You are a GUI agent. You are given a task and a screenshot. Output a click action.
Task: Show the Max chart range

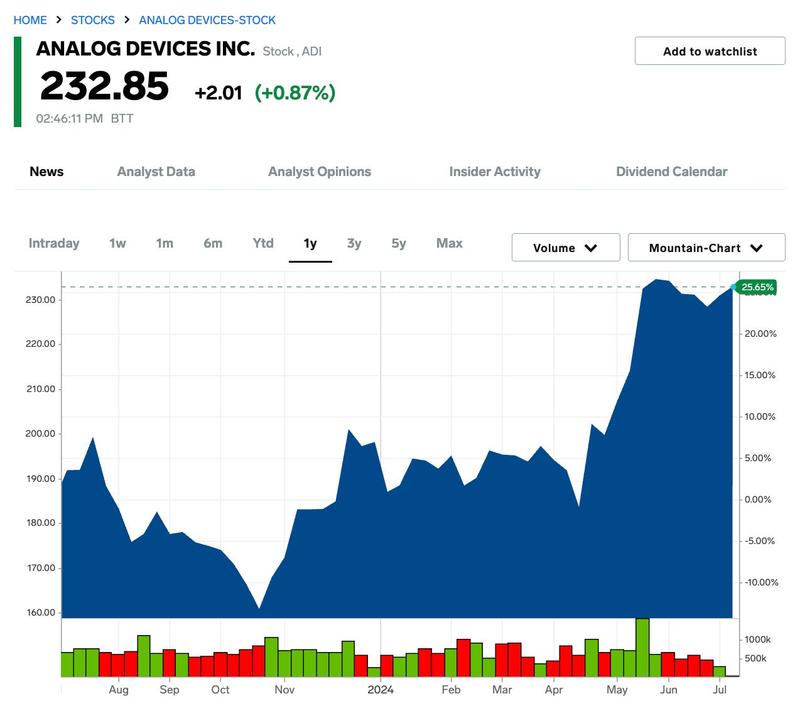(449, 243)
